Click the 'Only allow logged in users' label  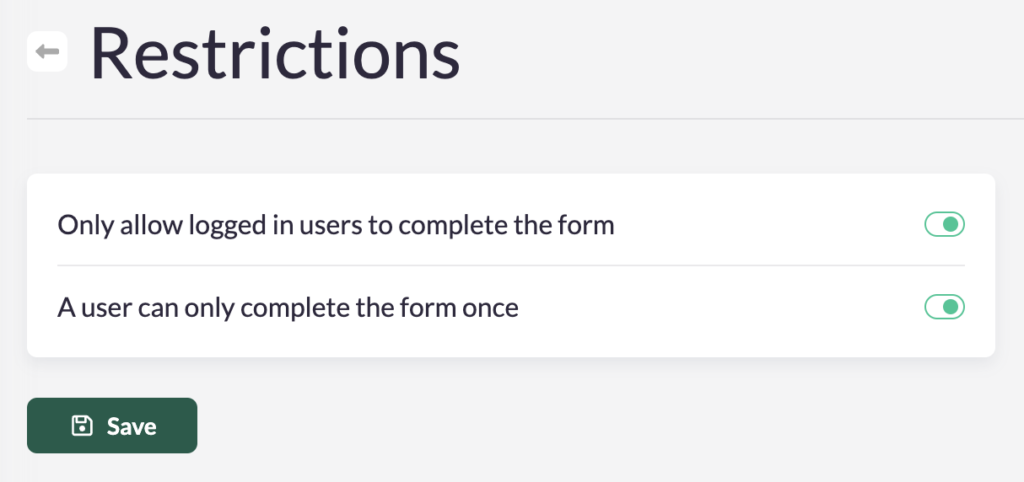point(335,225)
